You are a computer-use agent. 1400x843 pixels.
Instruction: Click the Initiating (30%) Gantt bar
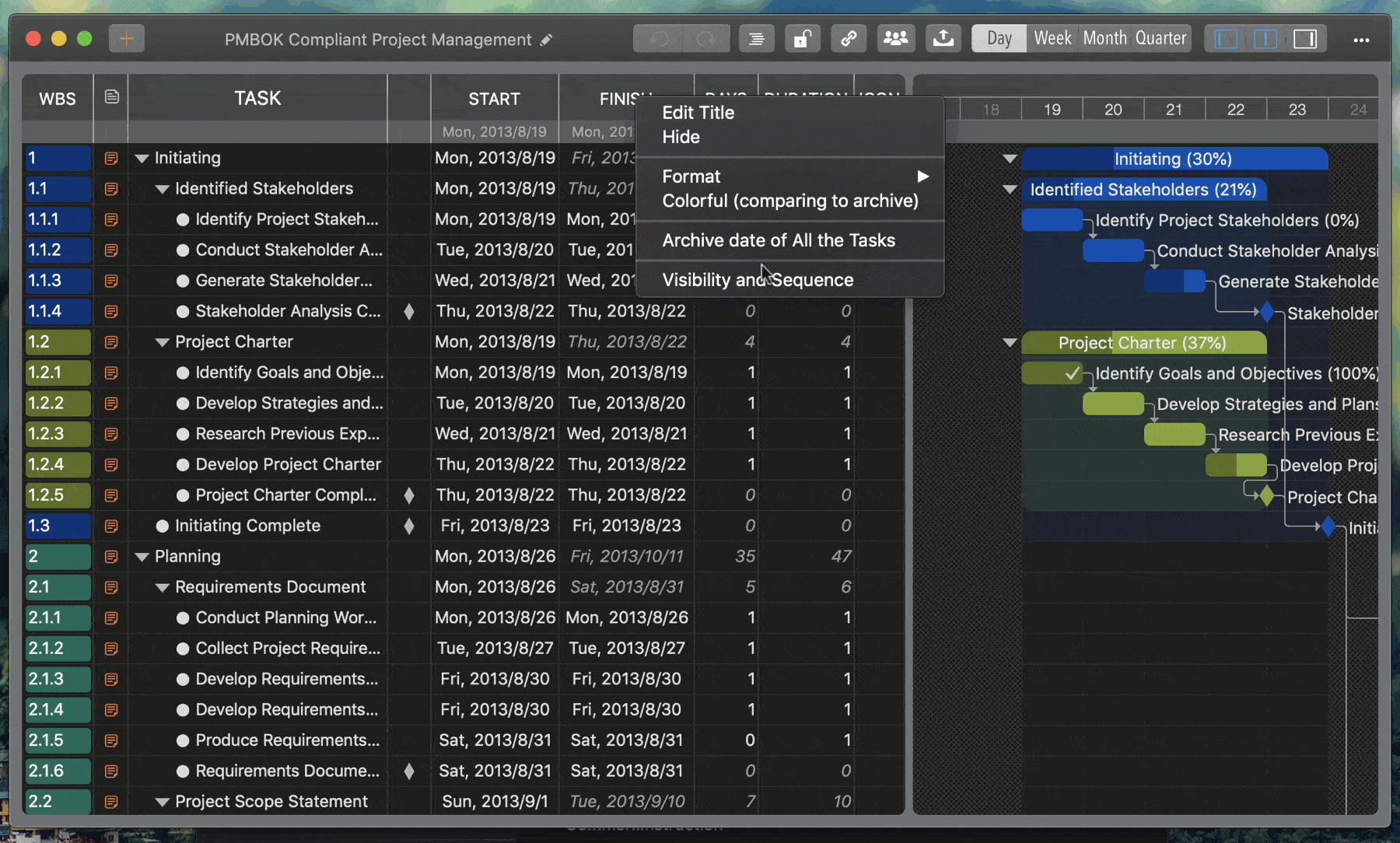click(x=1173, y=159)
